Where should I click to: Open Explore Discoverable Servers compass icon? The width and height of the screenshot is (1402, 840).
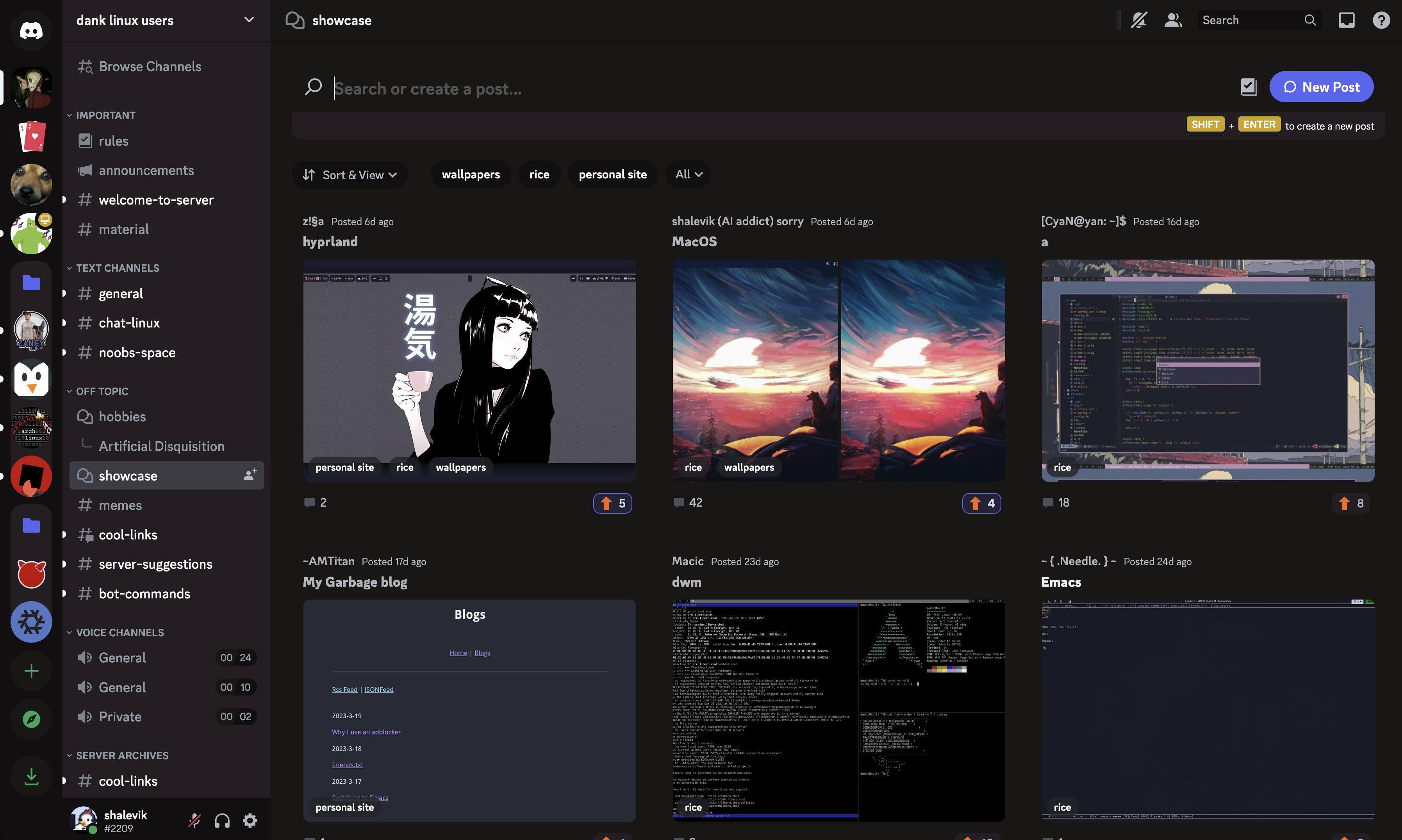point(31,719)
